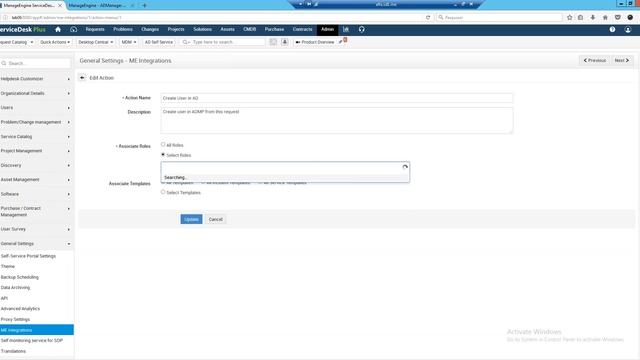The height and width of the screenshot is (360, 640).
Task: Open Proxy Settings link
Action: click(15, 319)
